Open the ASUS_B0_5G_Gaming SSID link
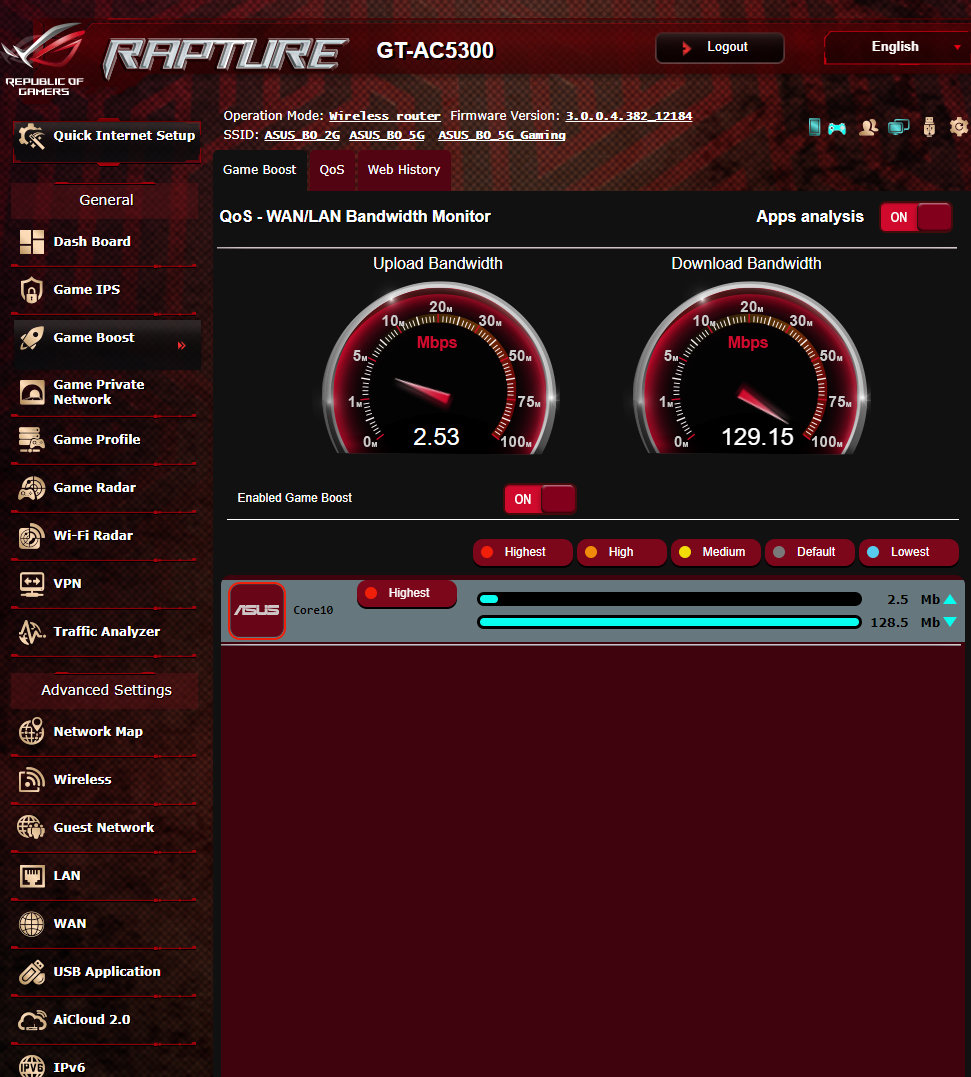 pyautogui.click(x=502, y=135)
